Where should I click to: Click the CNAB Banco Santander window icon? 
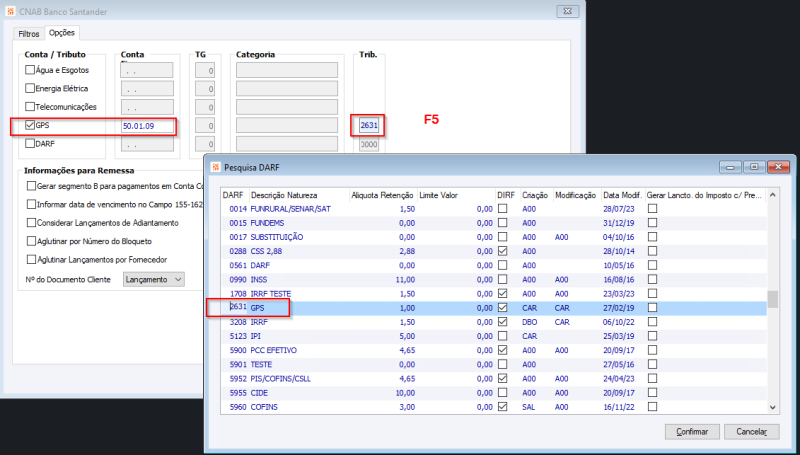pos(11,11)
